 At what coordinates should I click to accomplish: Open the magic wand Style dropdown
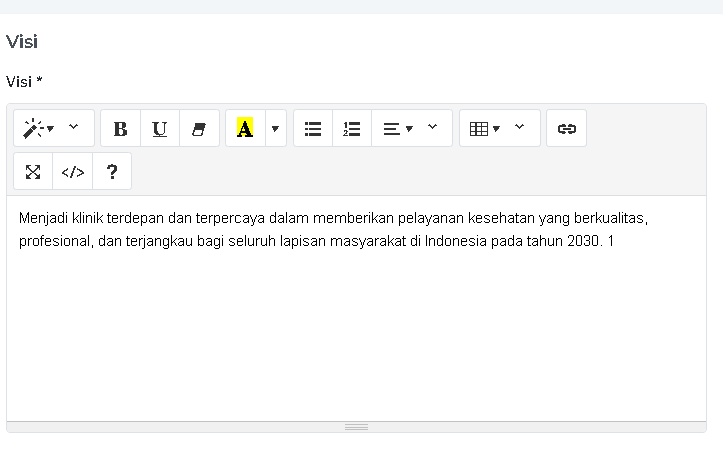click(53, 128)
